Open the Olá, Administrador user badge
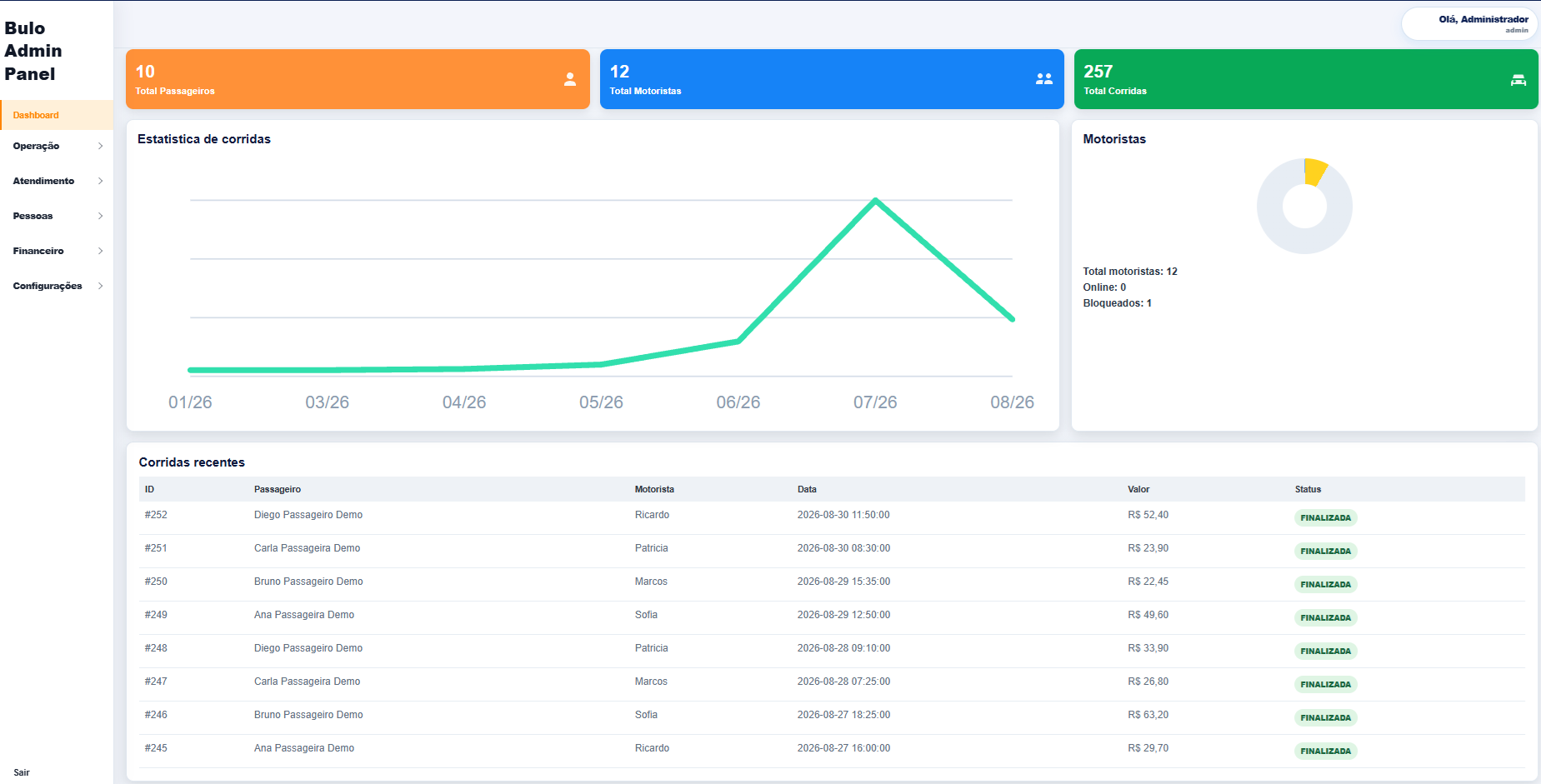1541x784 pixels. click(x=1469, y=23)
